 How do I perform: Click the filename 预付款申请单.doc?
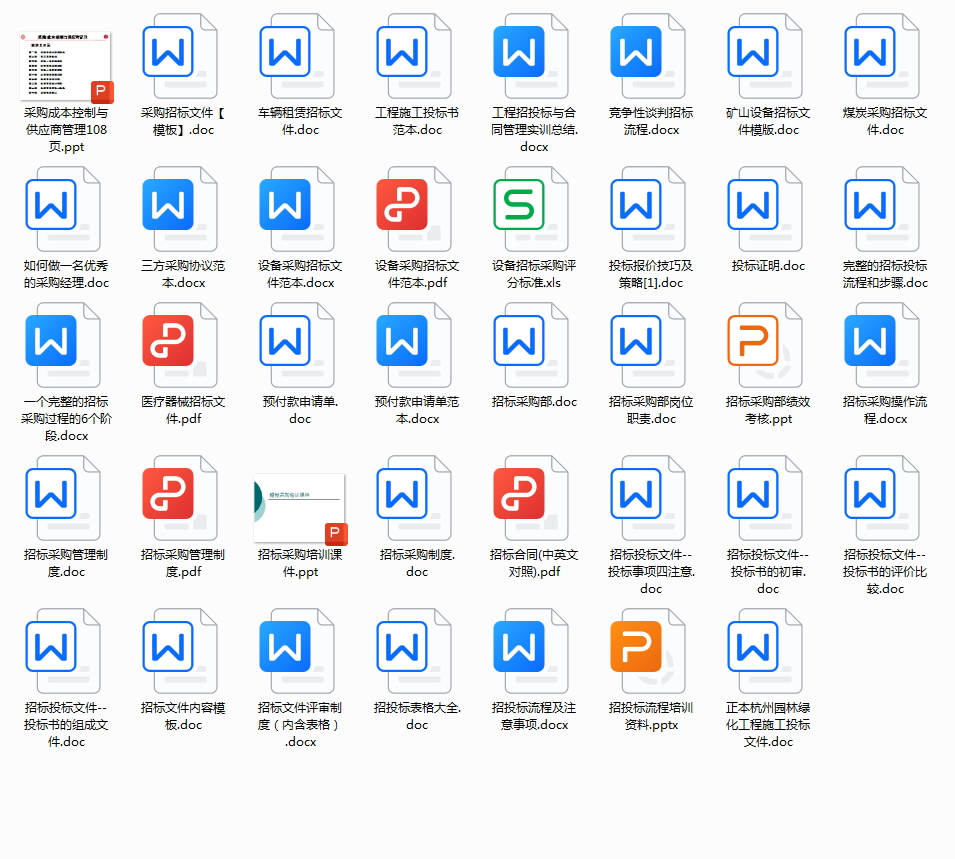[300, 410]
